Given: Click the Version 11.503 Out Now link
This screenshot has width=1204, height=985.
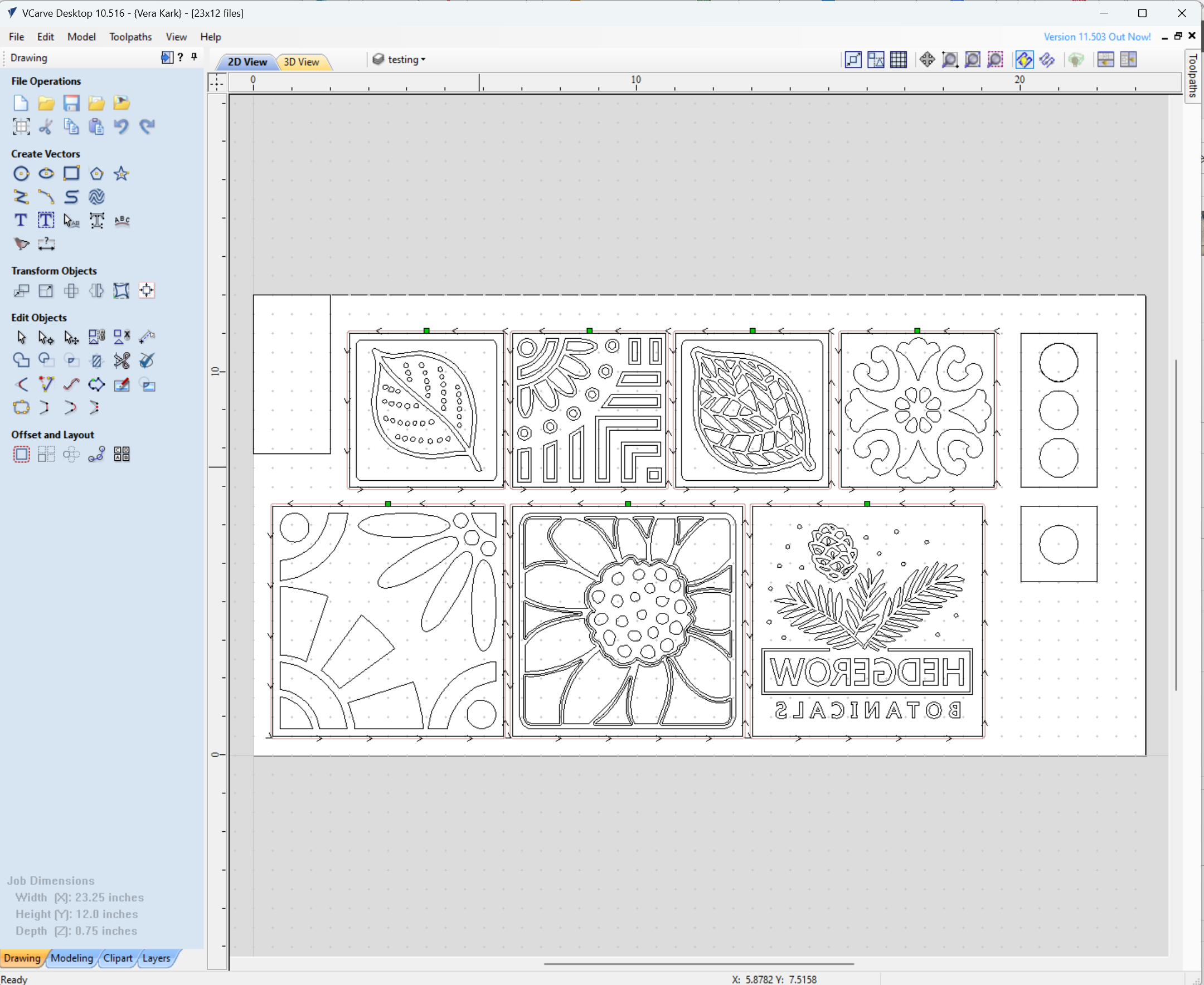Looking at the screenshot, I should click(x=1096, y=37).
